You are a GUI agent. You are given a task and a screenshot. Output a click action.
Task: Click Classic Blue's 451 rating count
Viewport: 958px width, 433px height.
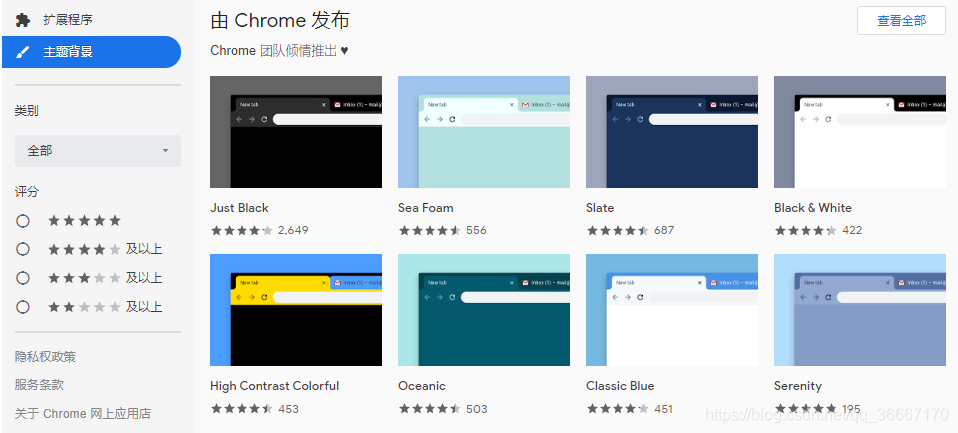click(x=664, y=409)
